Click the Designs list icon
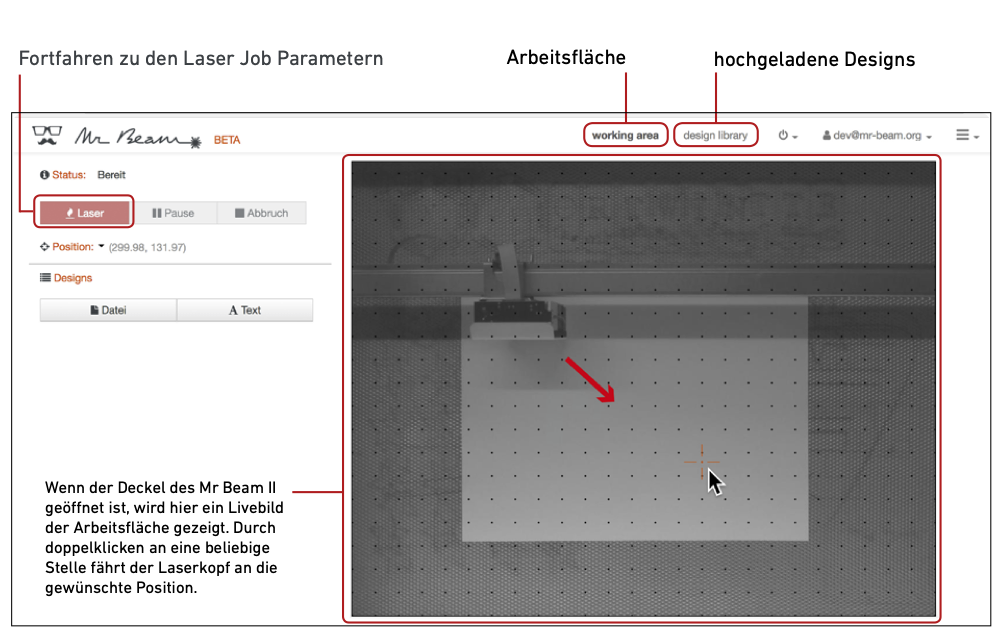The width and height of the screenshot is (1003, 638). 45,278
